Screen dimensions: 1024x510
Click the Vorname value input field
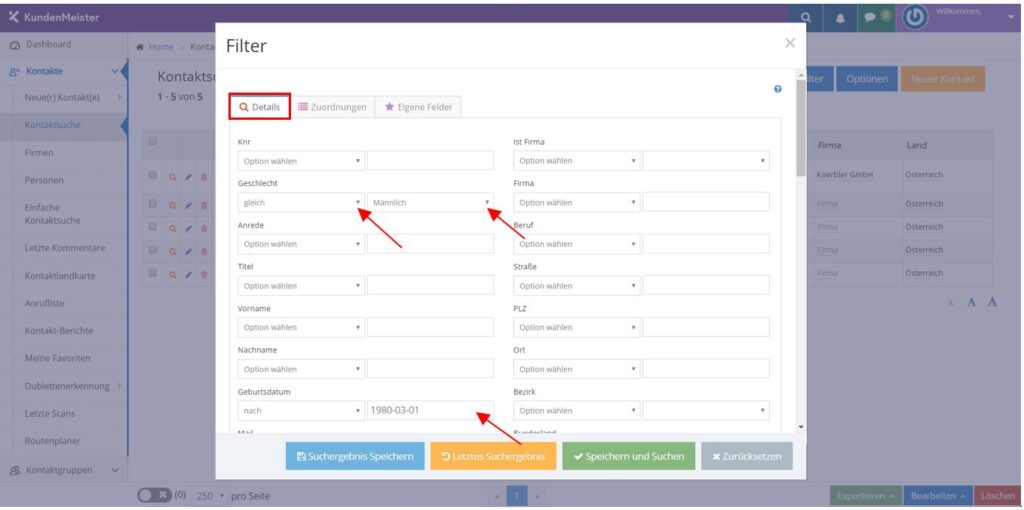[430, 327]
